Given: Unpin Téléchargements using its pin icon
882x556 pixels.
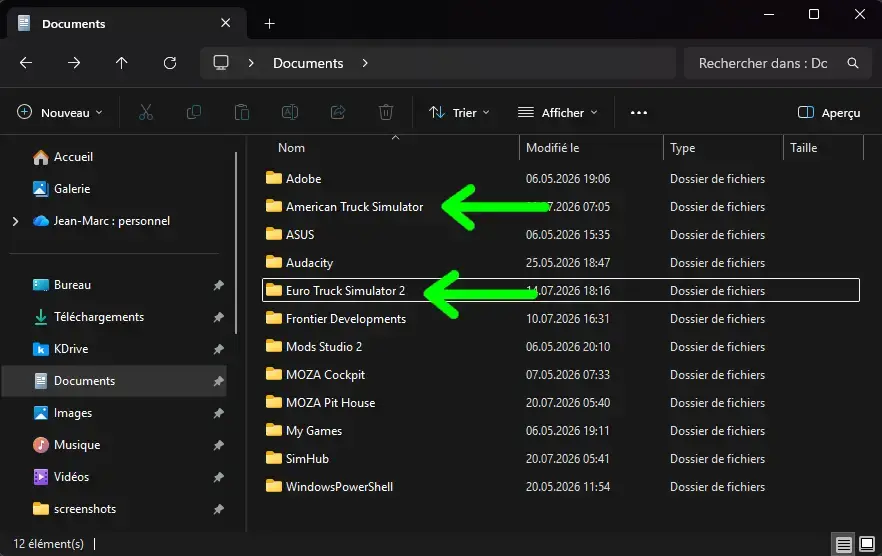Looking at the screenshot, I should point(219,317).
